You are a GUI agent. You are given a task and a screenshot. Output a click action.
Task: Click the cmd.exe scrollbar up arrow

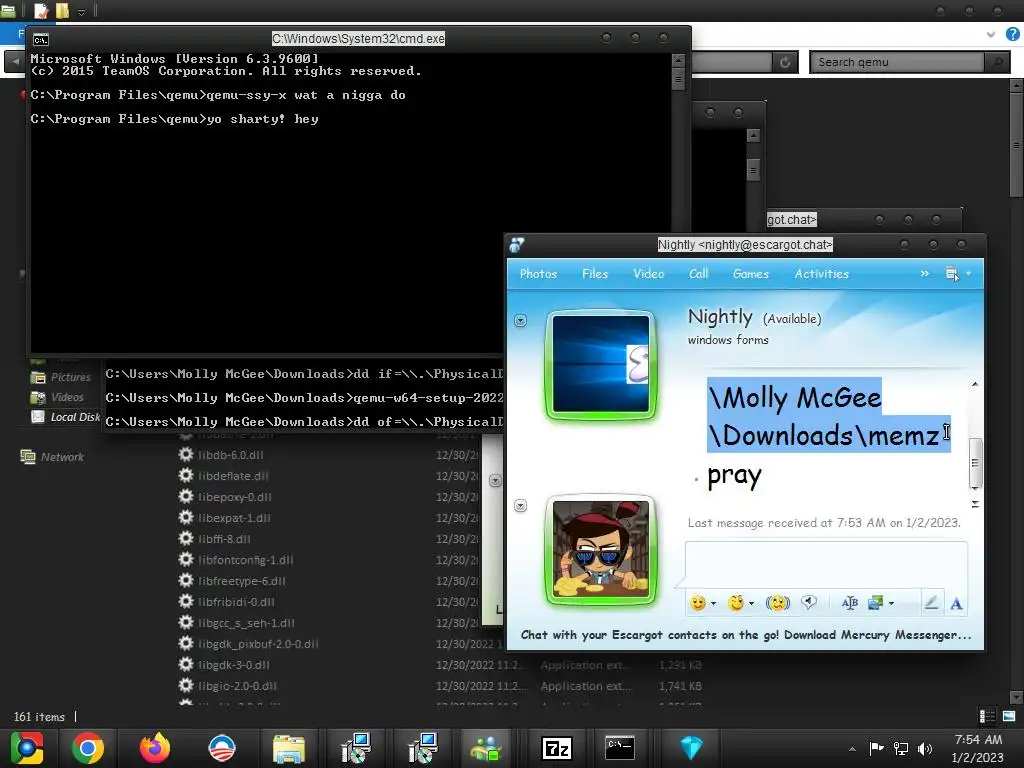click(678, 60)
